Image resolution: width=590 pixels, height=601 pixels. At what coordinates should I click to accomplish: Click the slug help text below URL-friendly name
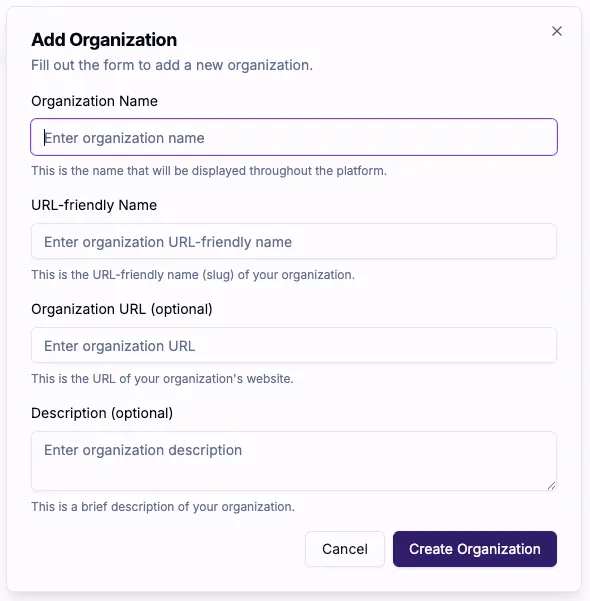coord(193,275)
